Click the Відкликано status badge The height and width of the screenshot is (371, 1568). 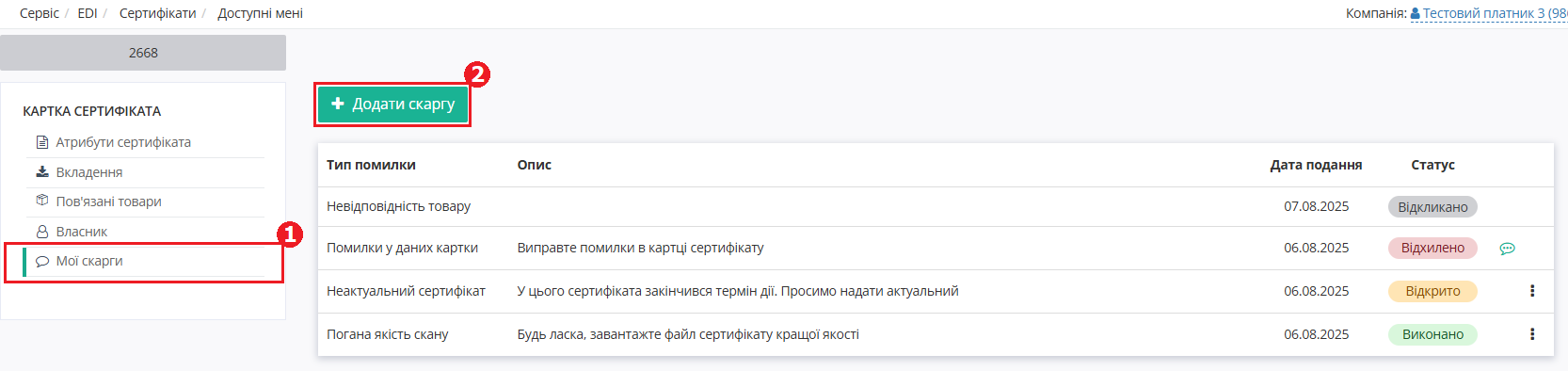(1432, 207)
